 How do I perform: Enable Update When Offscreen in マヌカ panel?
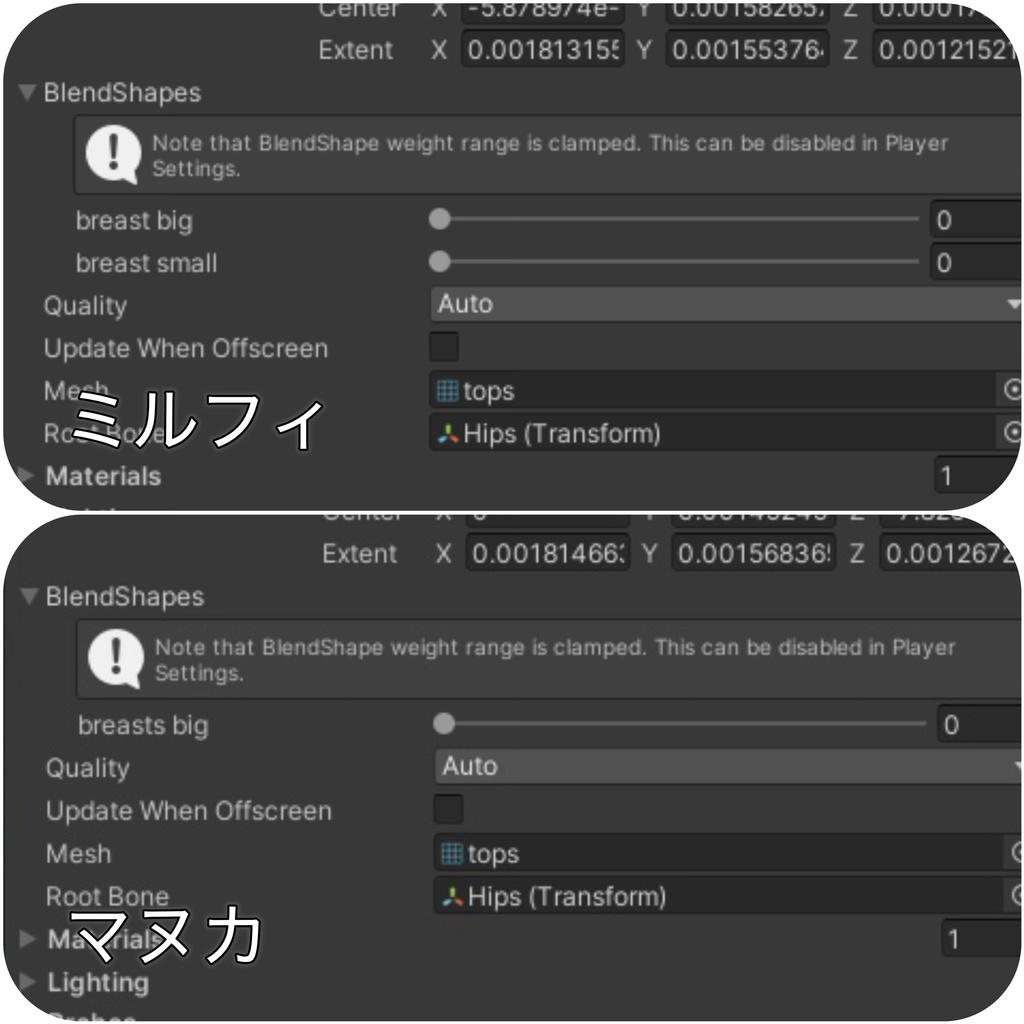pos(448,809)
